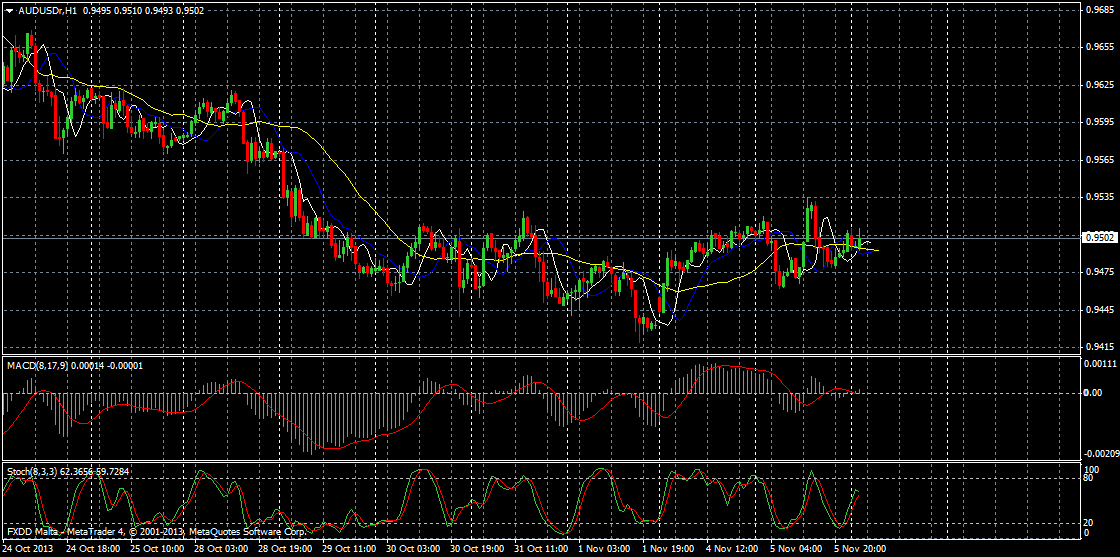Click the 0.9595 price axis label
Image resolution: width=1120 pixels, height=557 pixels.
1099,122
